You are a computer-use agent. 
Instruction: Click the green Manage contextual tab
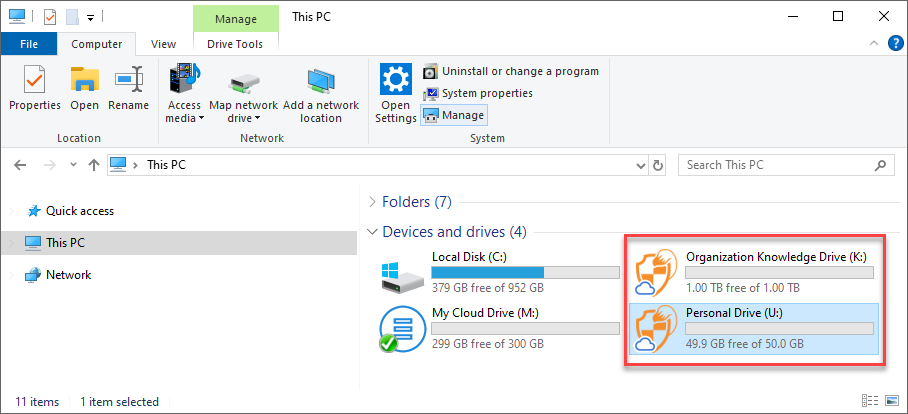pos(236,19)
